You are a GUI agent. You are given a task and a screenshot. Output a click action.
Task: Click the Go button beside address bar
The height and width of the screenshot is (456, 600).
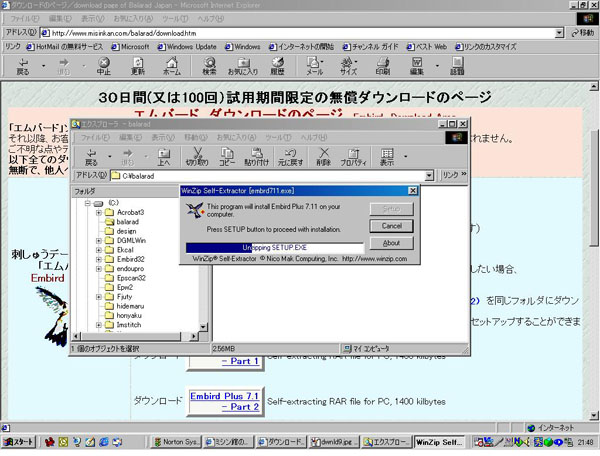coord(582,33)
